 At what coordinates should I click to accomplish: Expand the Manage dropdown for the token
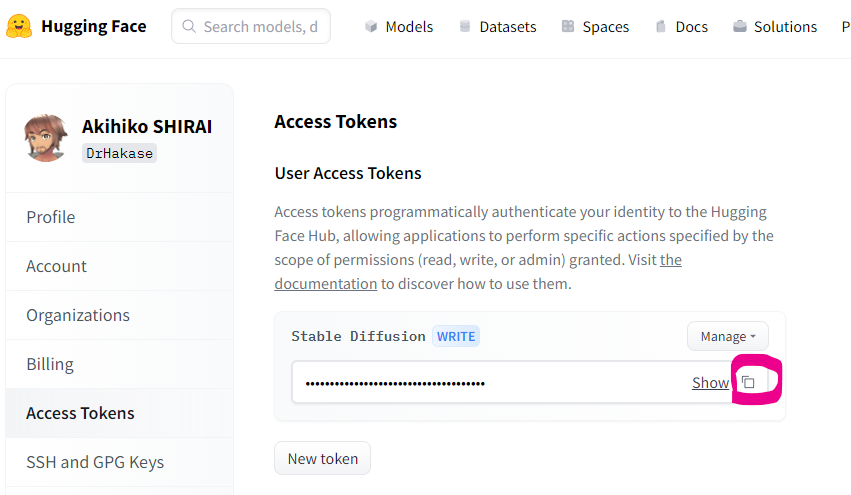pos(727,336)
